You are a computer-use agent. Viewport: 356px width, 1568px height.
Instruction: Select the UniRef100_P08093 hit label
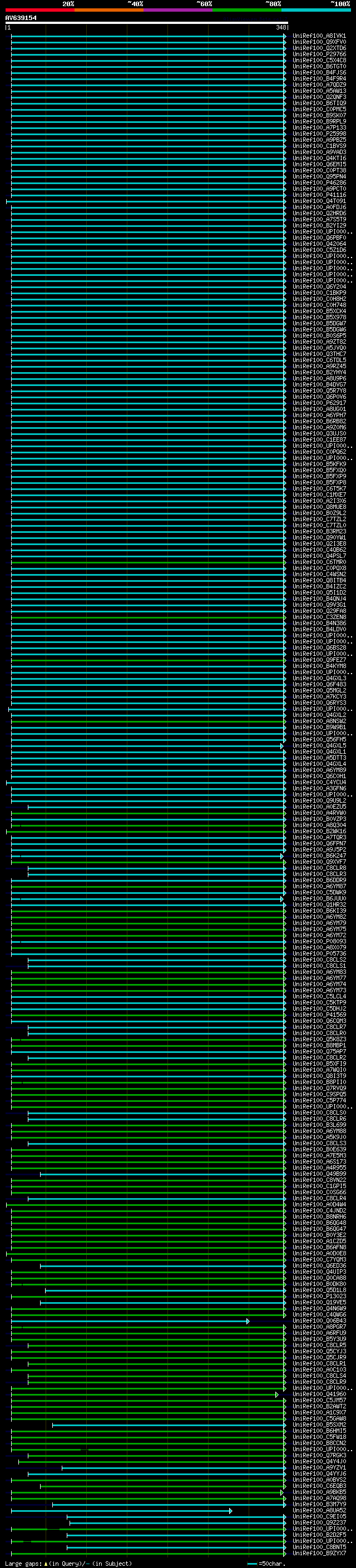point(319,941)
